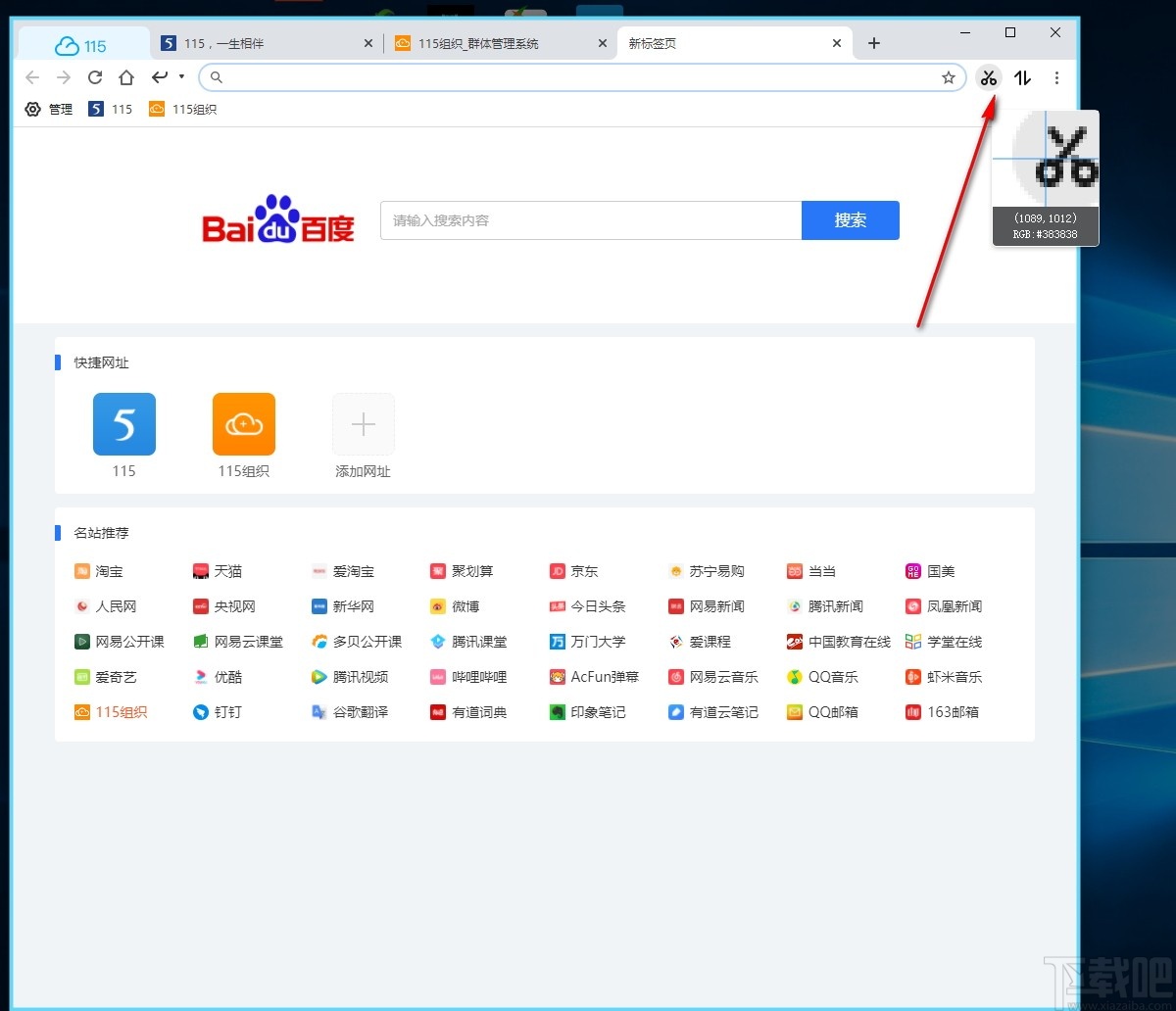Open 115组织 bookmark in bookmarks bar

point(182,109)
